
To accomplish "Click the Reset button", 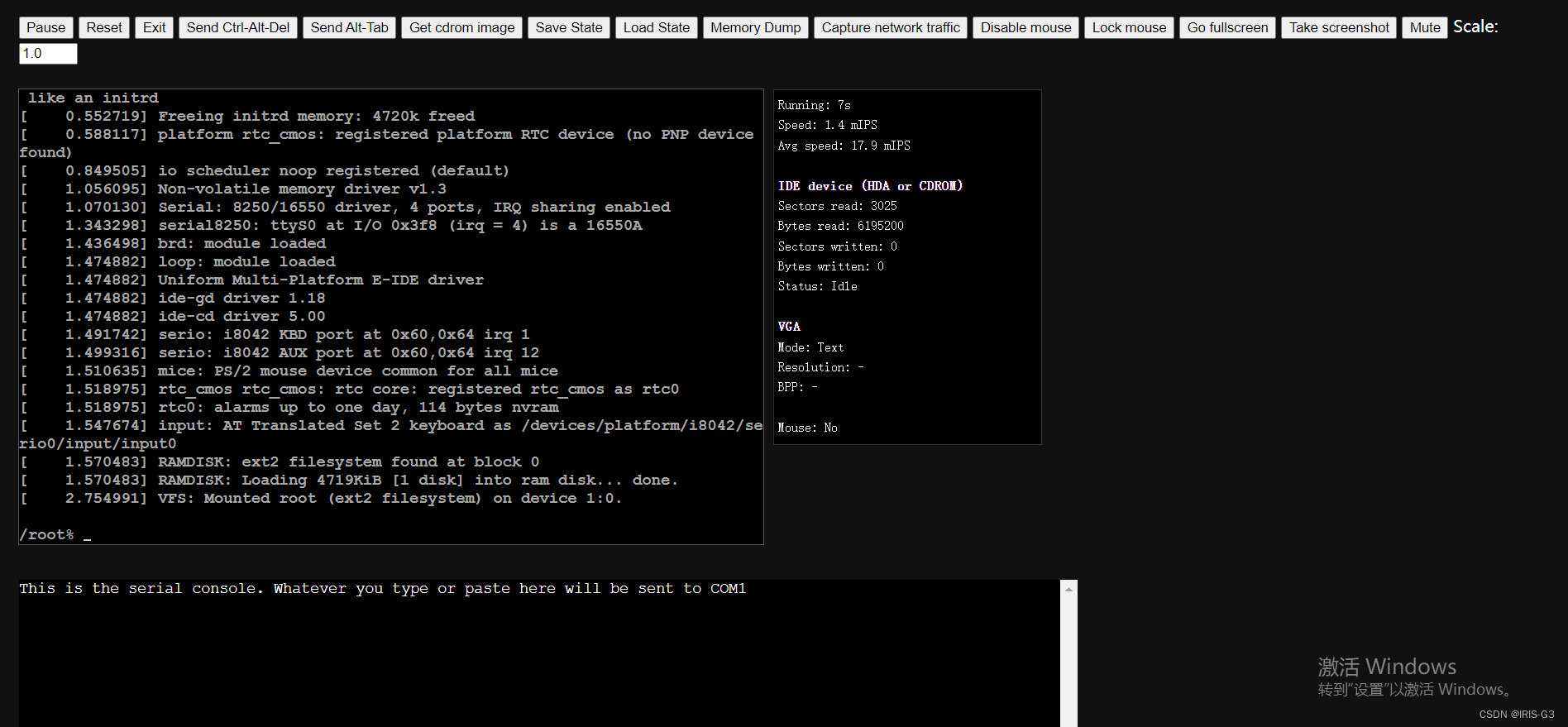I will coord(104,27).
